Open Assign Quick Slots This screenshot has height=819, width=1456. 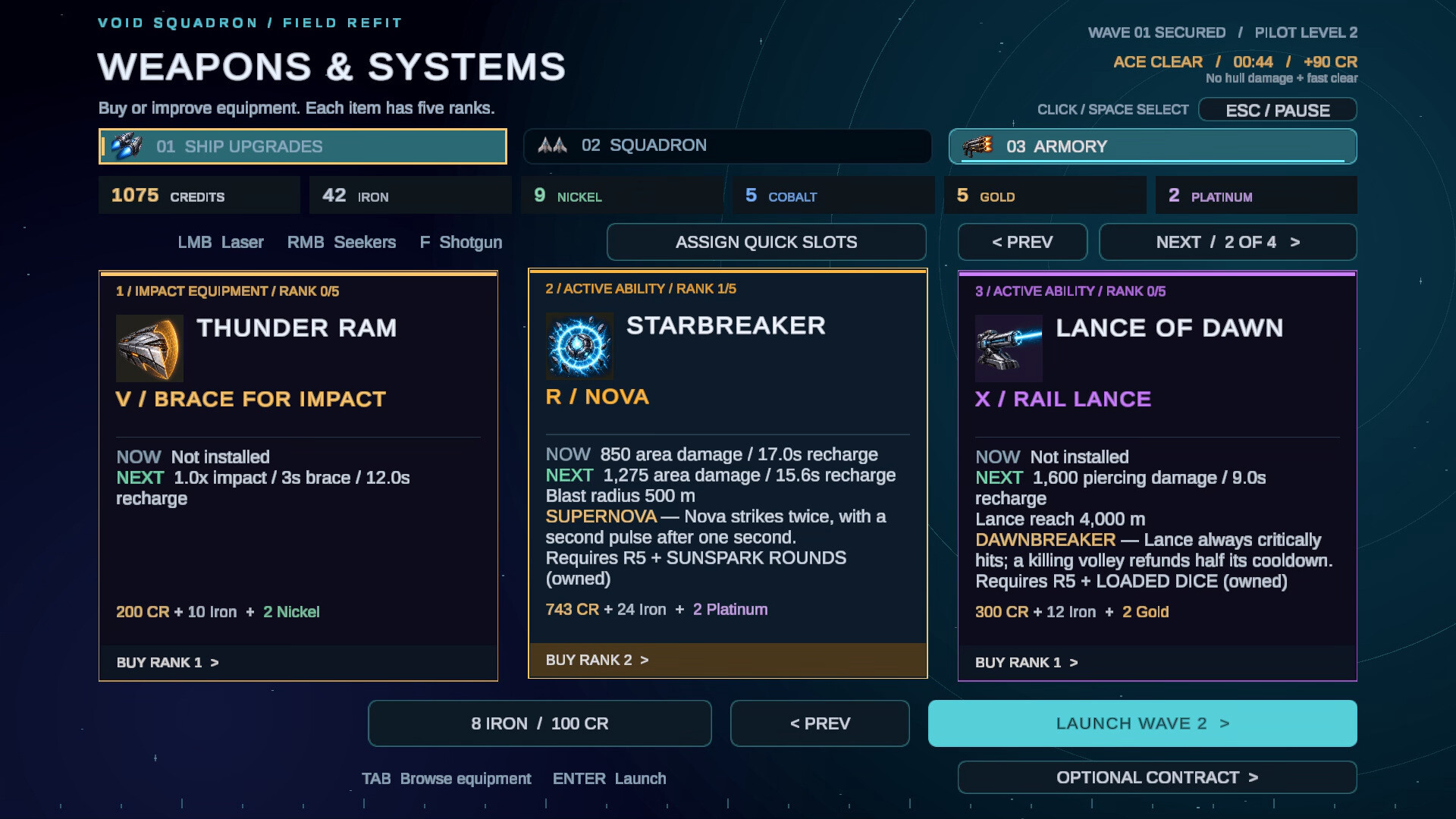click(x=766, y=242)
